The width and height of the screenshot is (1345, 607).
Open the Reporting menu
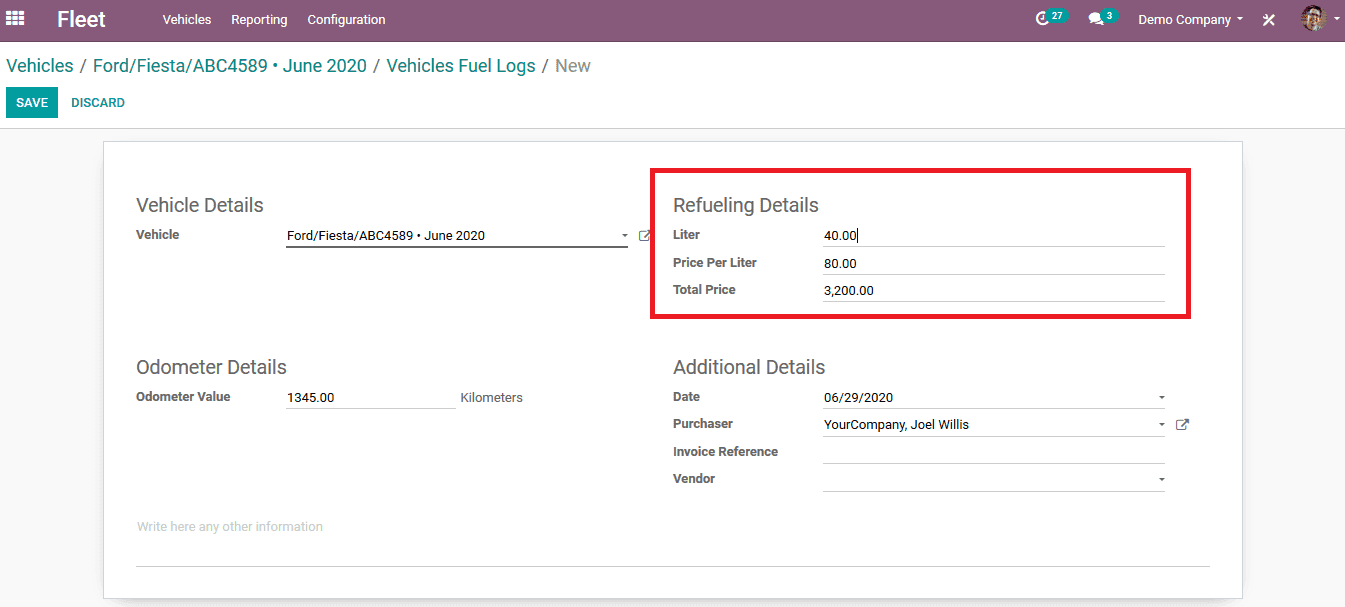(259, 19)
